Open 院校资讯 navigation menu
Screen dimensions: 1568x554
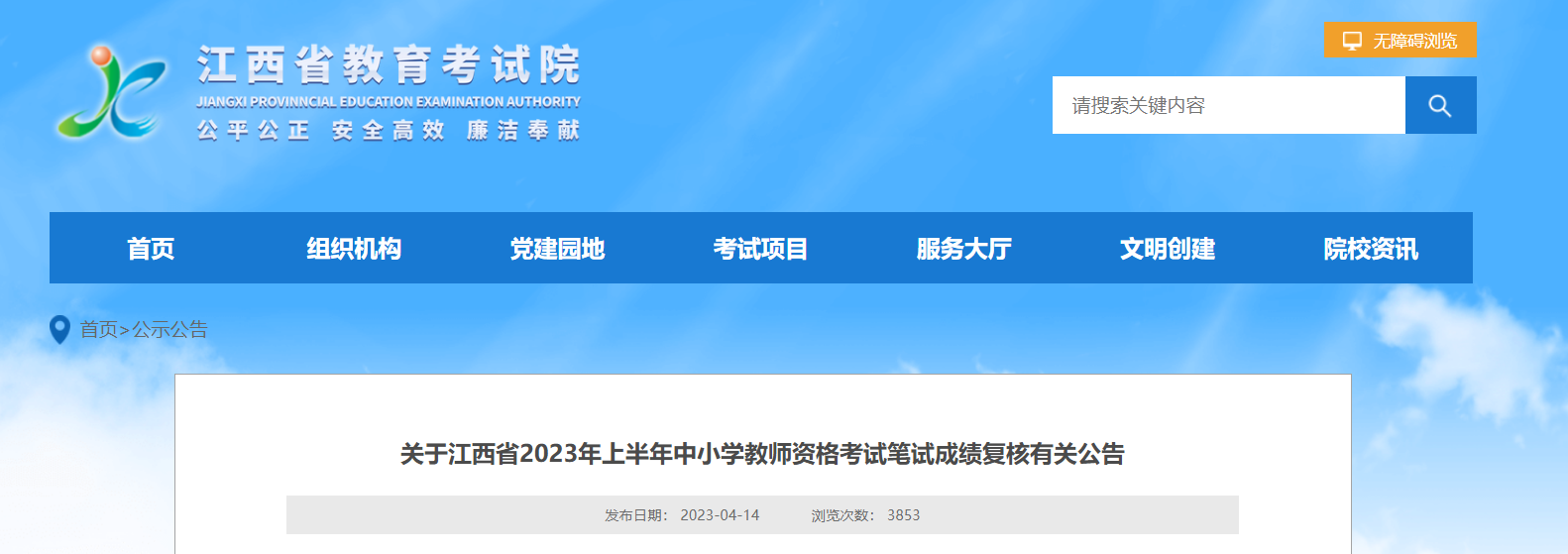click(1371, 249)
